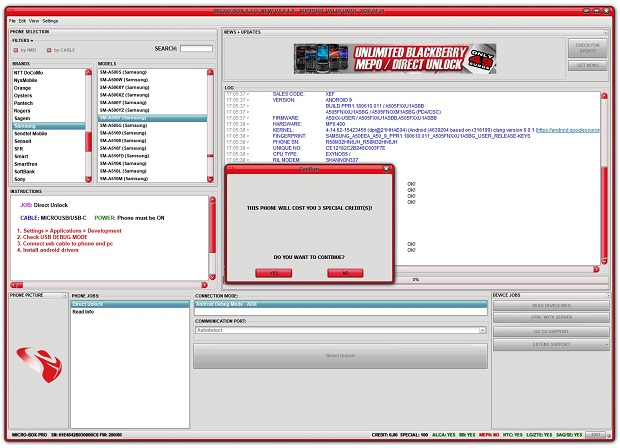620x448 pixels.
Task: Select Samsung brand in Brands list
Action: (49, 126)
